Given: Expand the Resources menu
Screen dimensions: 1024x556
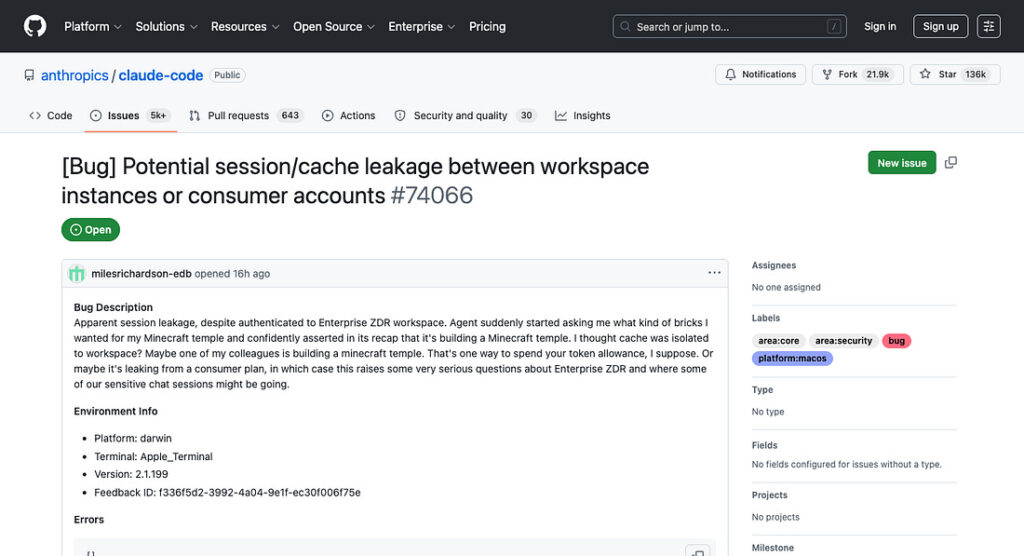Looking at the screenshot, I should (245, 27).
